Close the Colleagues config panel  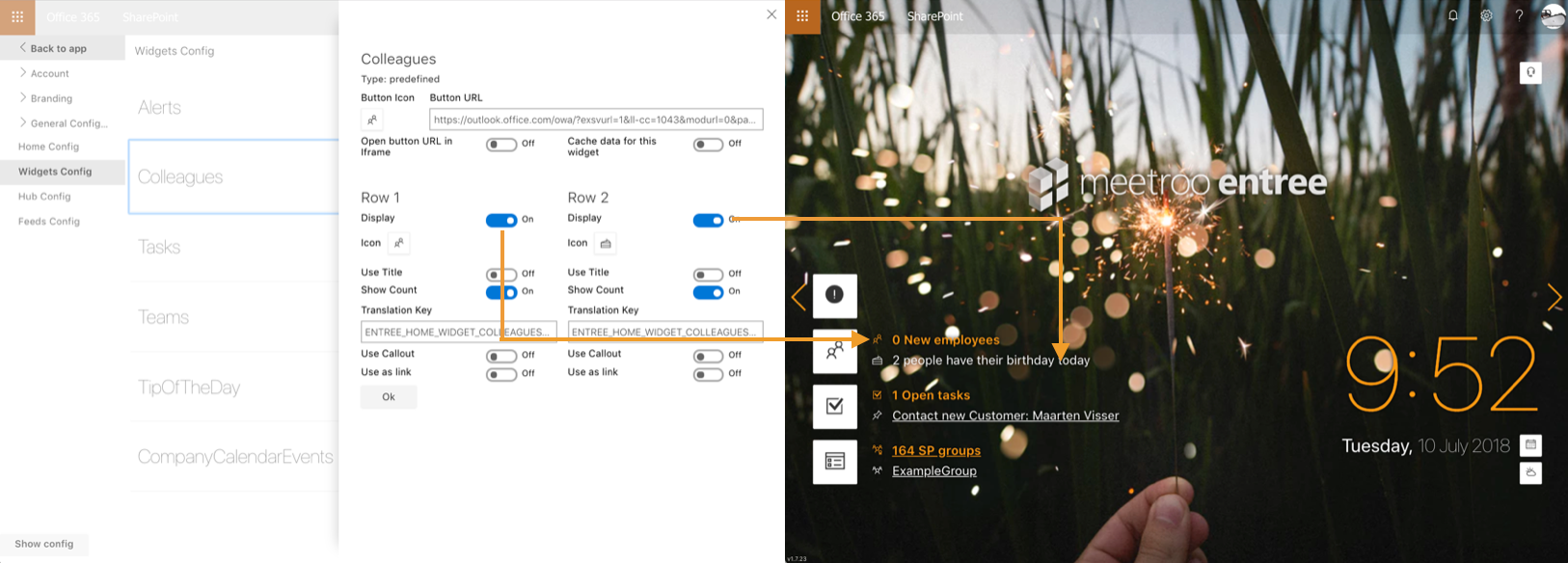click(x=771, y=14)
